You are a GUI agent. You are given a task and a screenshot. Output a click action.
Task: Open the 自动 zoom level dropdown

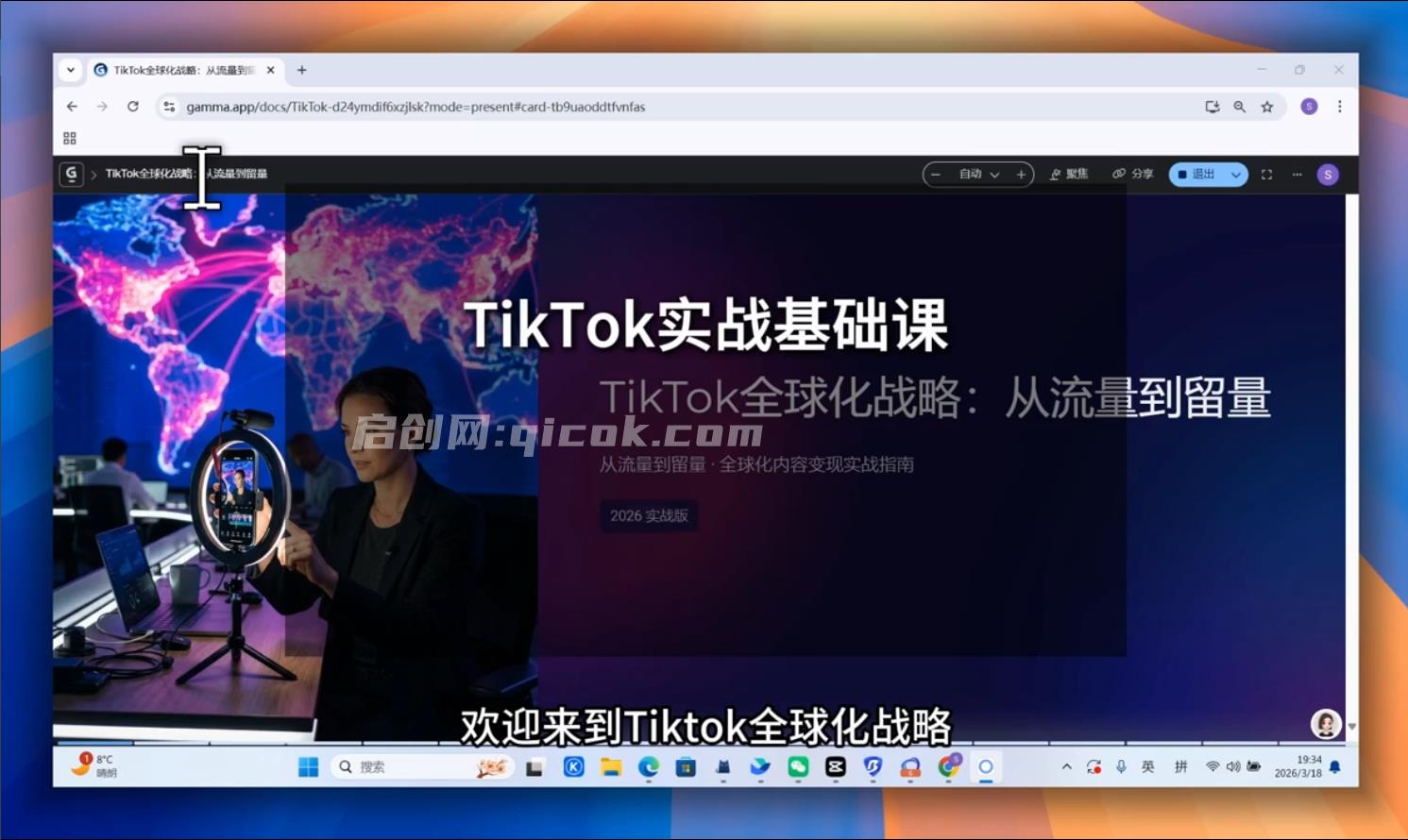(979, 175)
